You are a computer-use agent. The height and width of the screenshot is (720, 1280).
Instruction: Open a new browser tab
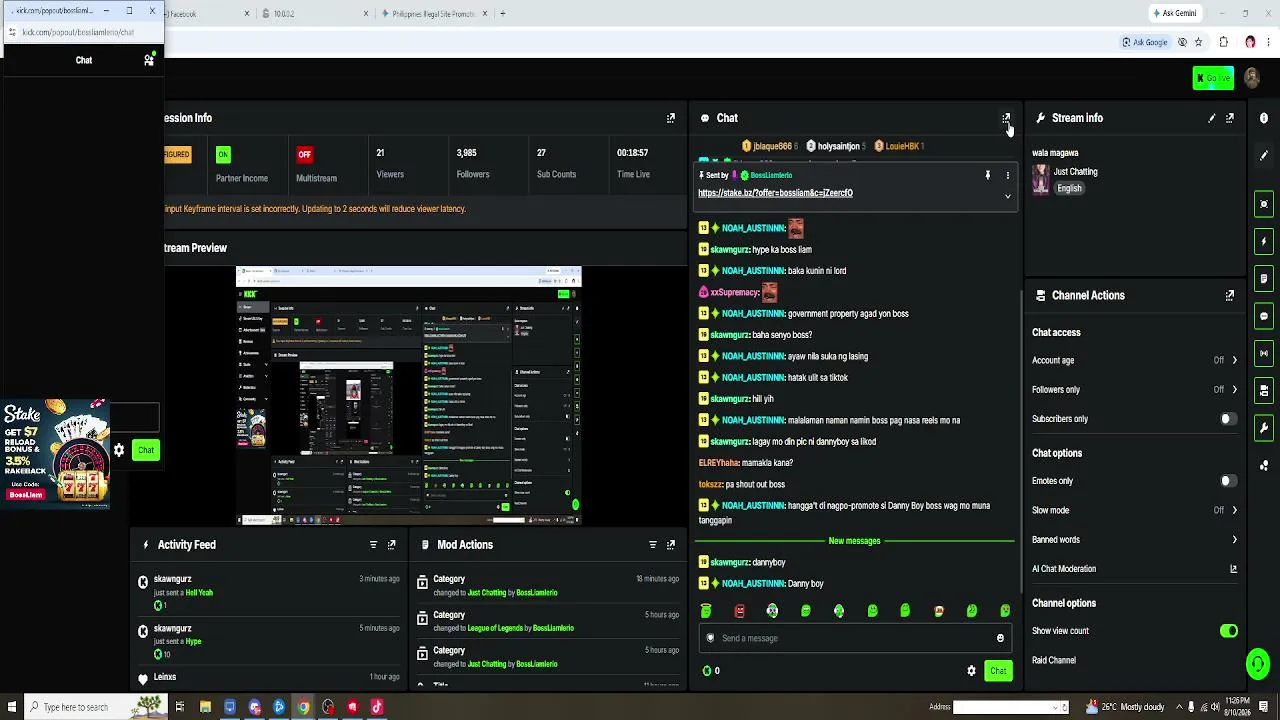503,14
